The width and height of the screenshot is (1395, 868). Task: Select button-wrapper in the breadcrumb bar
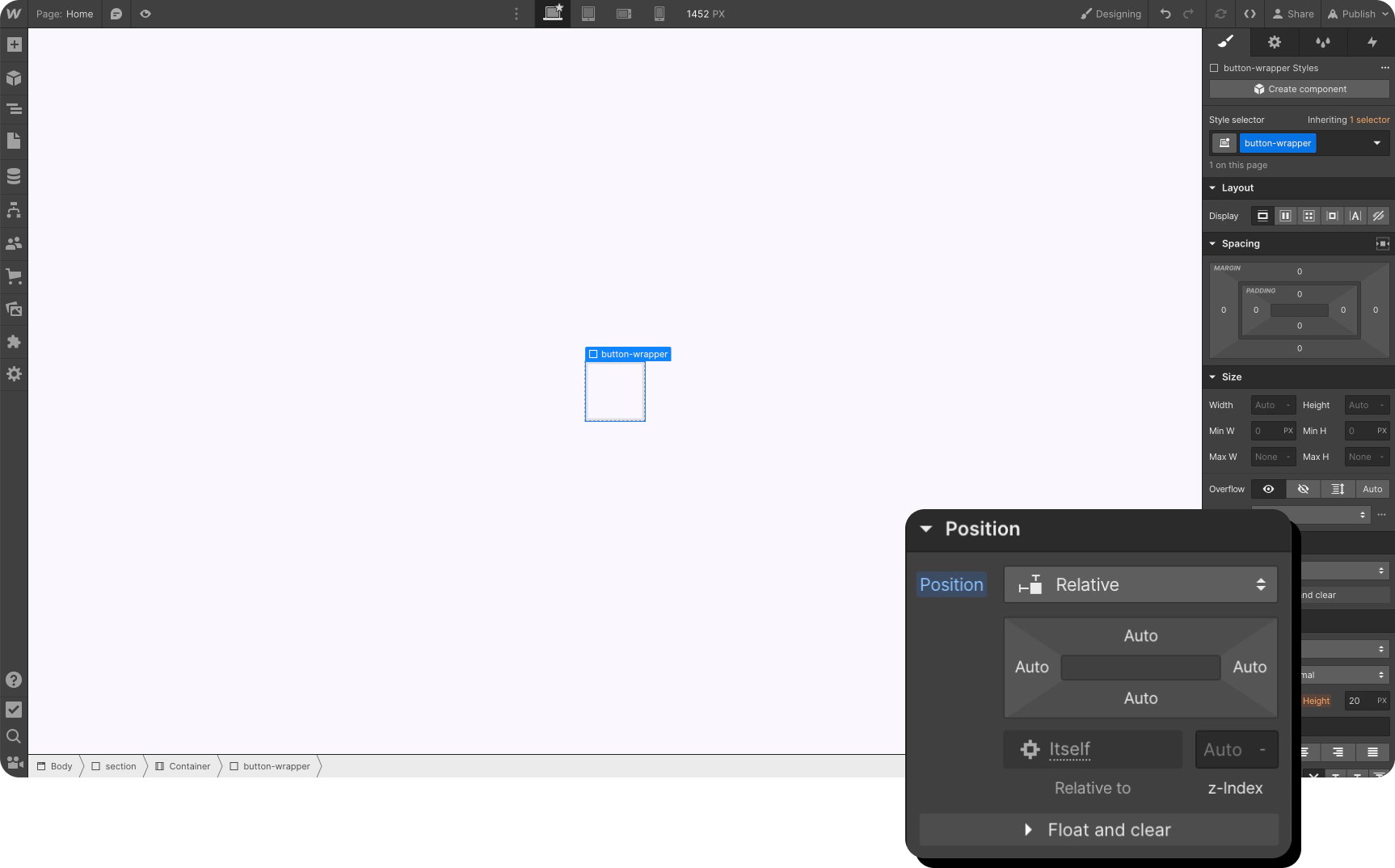276,766
